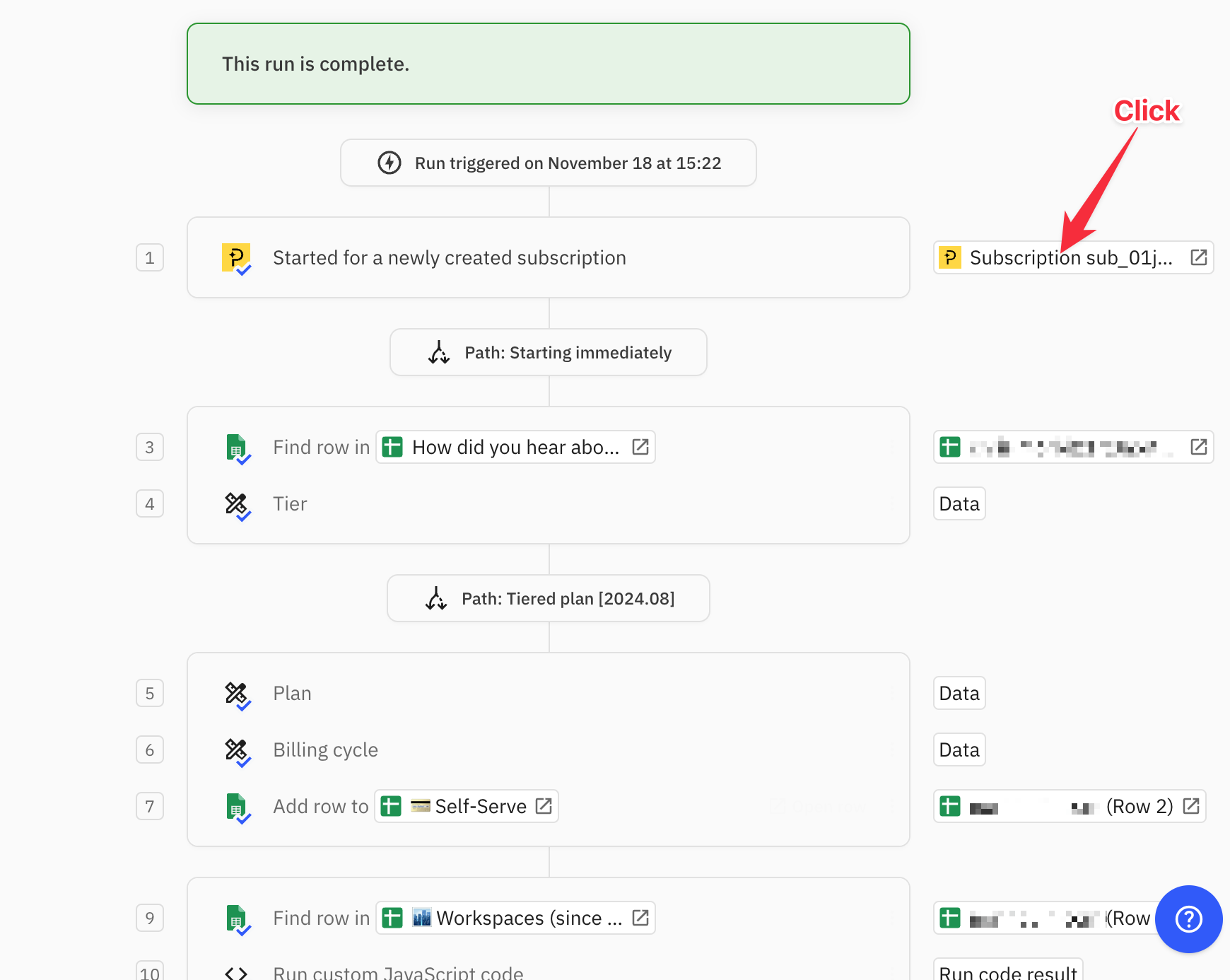Screen dimensions: 1230x980
Task: Click the Data pill next to Billing cycle
Action: coord(959,749)
